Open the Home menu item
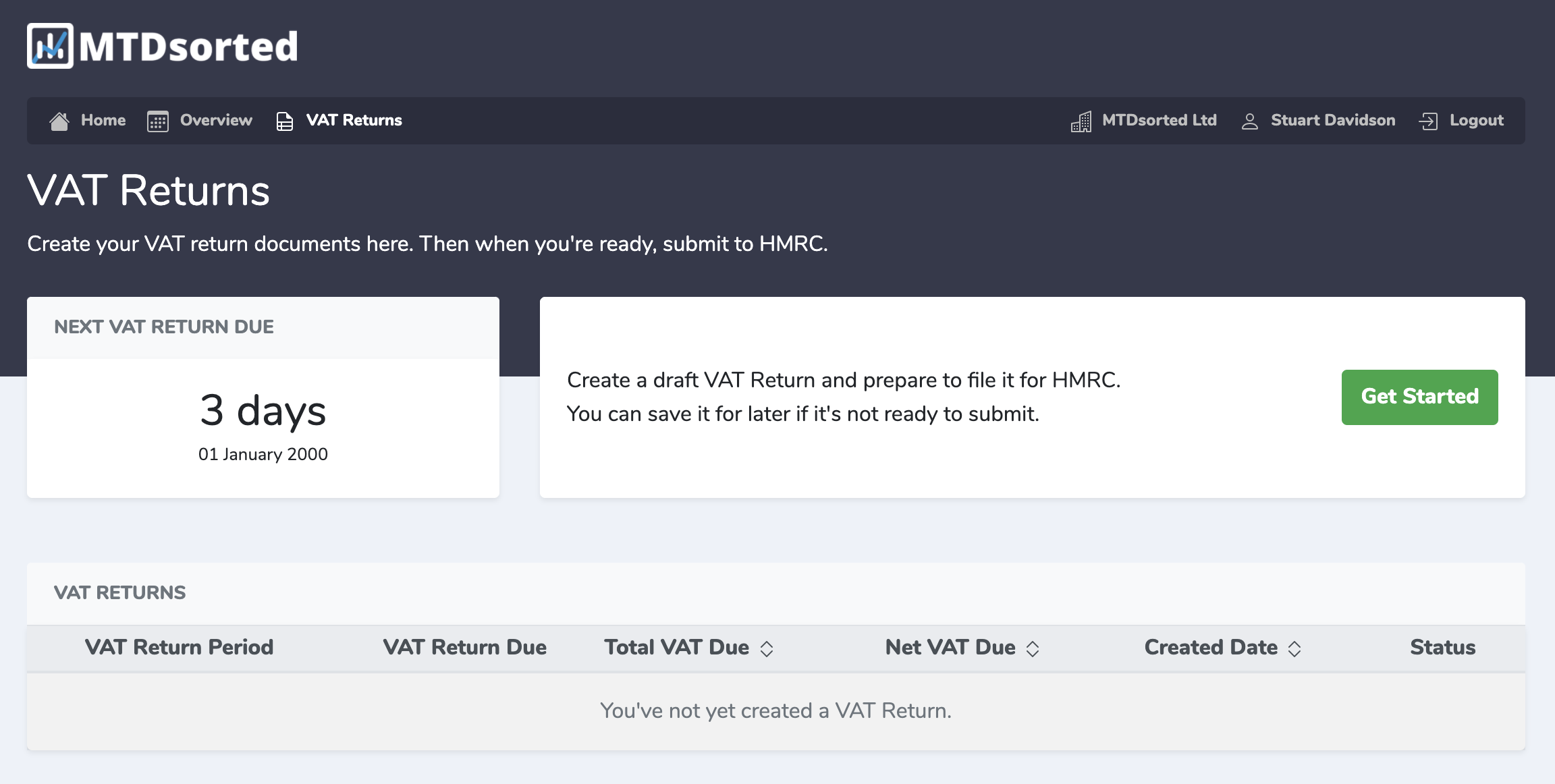This screenshot has height=784, width=1555. coord(103,120)
